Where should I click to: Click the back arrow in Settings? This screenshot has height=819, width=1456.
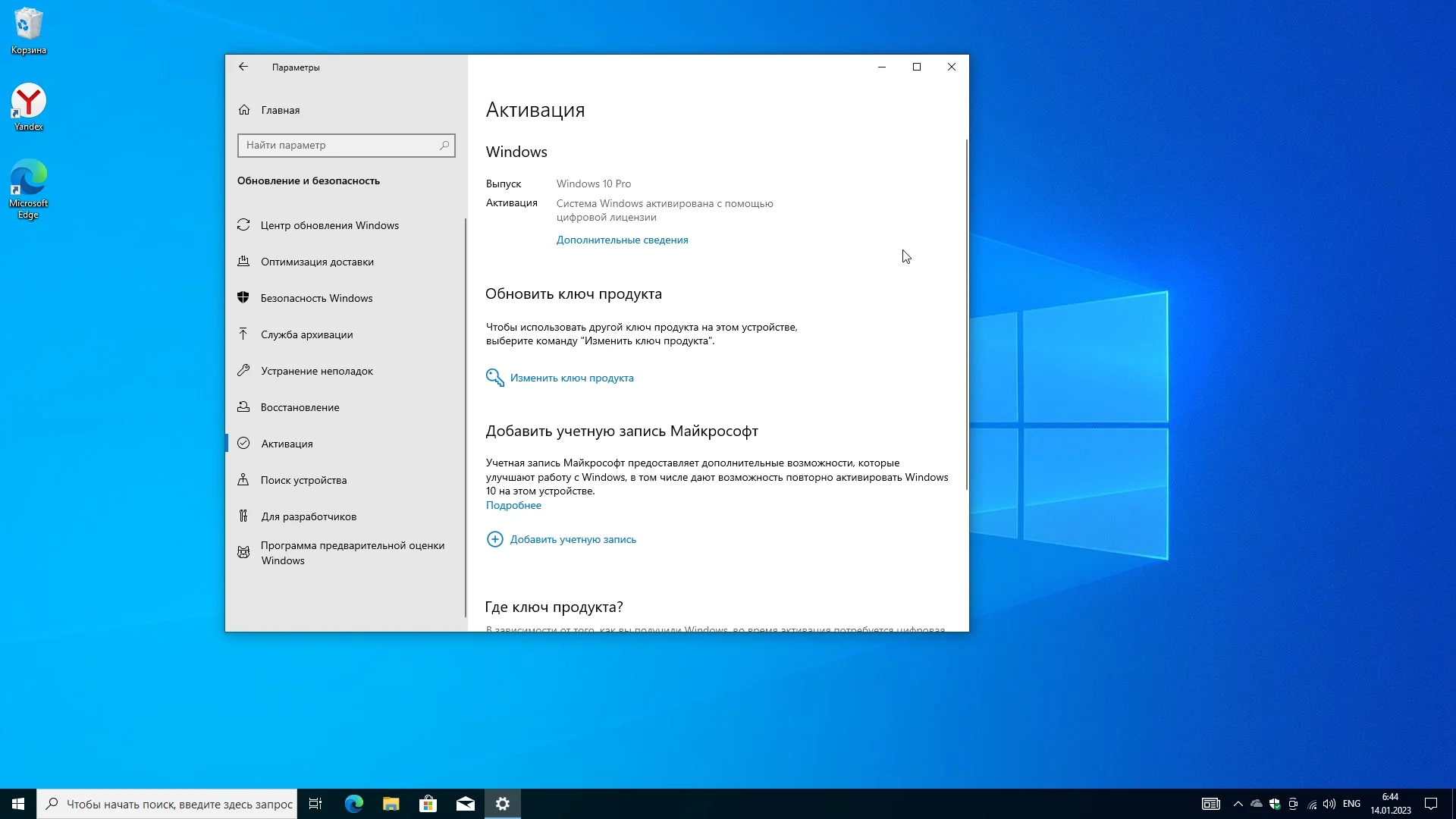243,67
